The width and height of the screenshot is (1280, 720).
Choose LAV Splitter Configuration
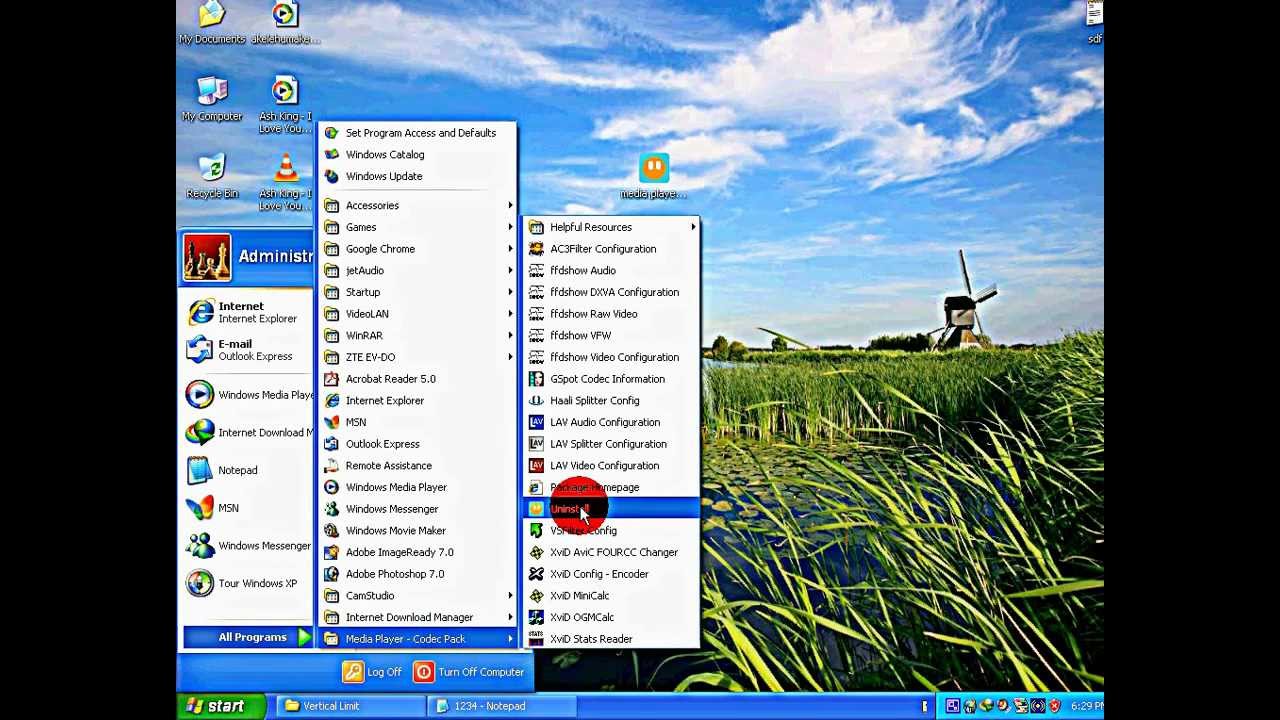coord(612,444)
